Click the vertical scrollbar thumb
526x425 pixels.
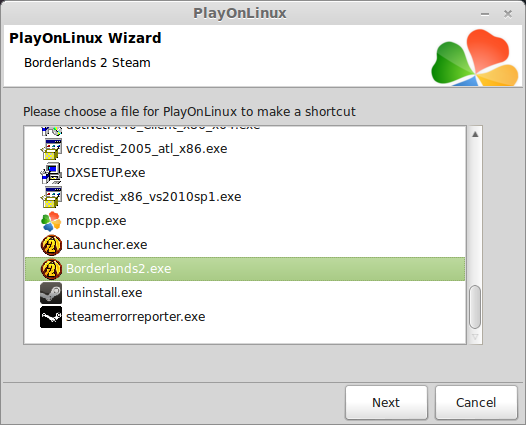tap(475, 307)
